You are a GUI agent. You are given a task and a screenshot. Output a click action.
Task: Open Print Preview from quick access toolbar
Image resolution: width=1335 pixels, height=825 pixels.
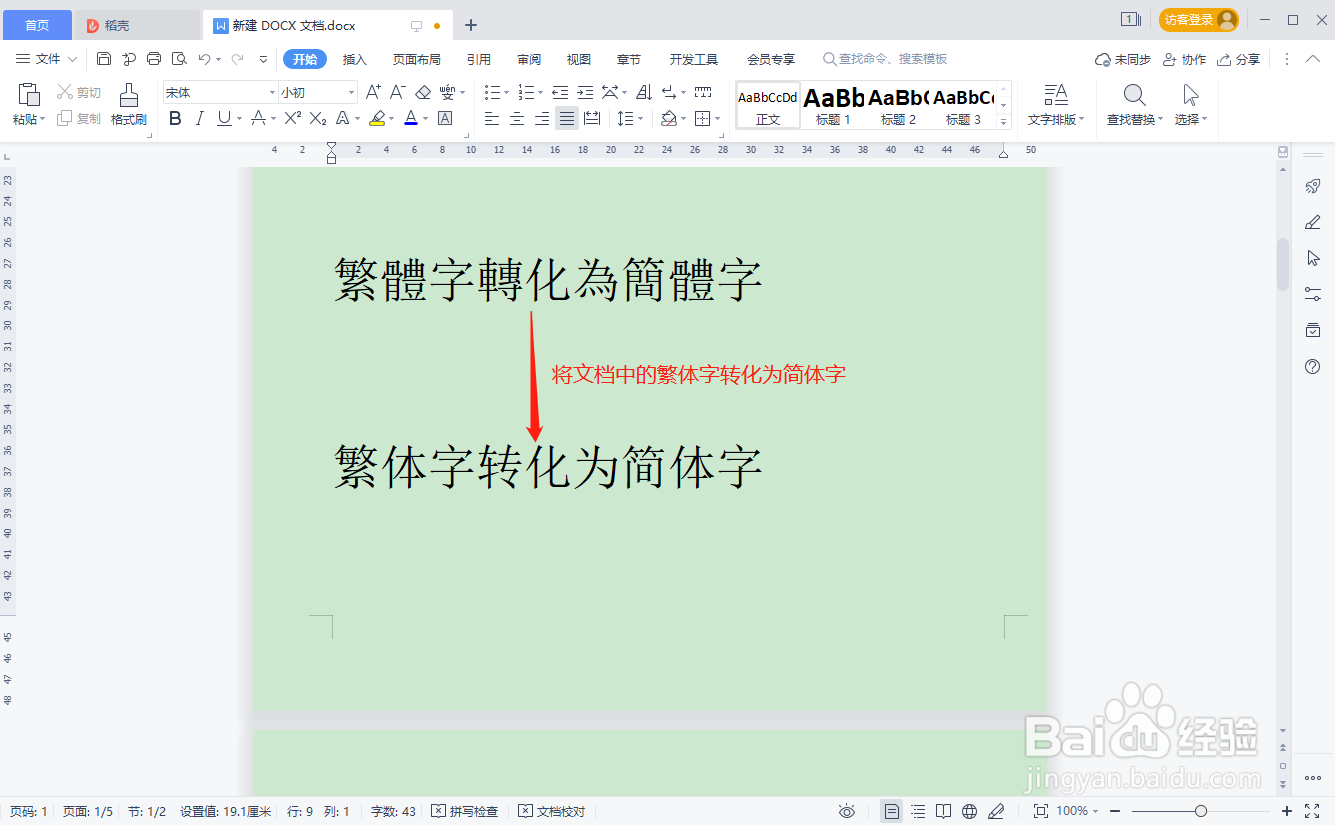[x=179, y=59]
